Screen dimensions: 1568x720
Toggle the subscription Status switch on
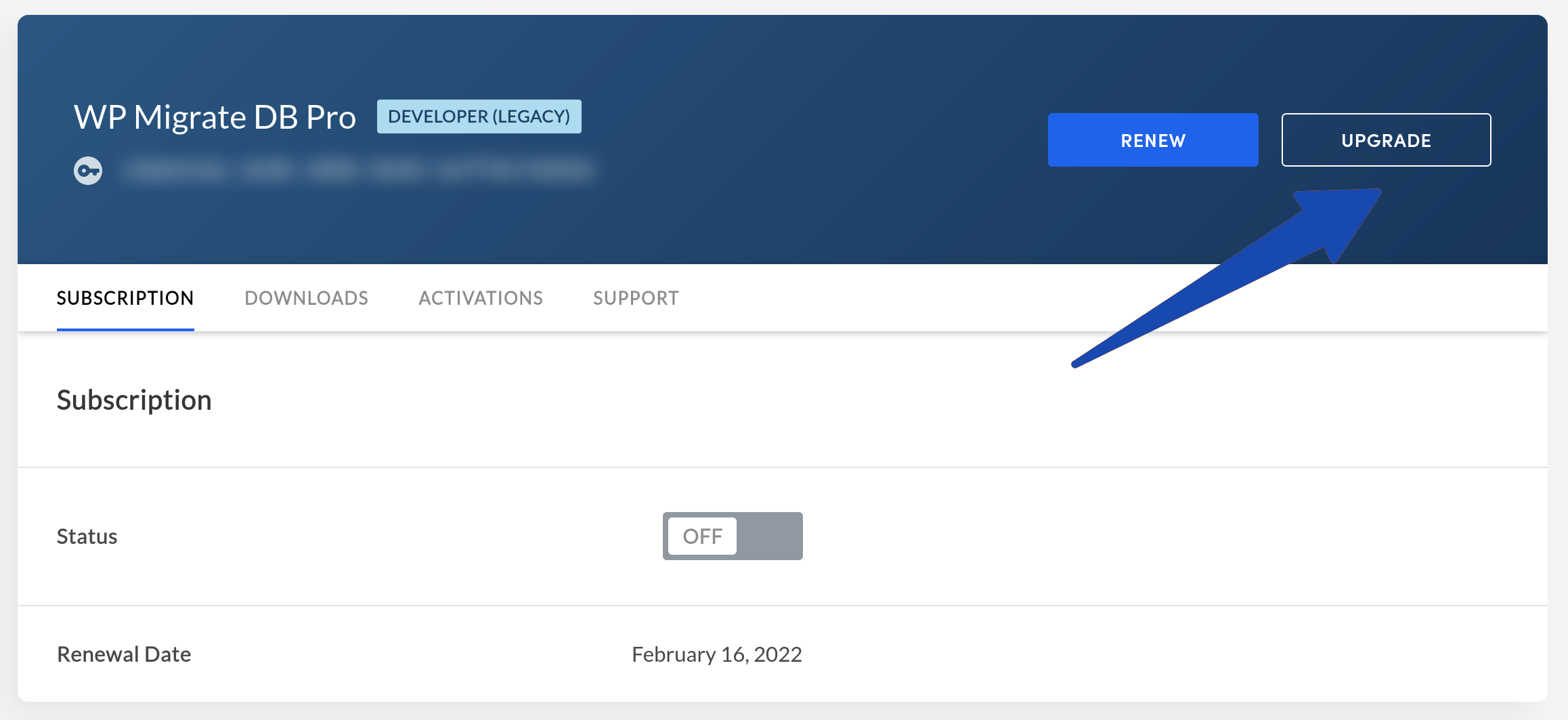coord(733,536)
